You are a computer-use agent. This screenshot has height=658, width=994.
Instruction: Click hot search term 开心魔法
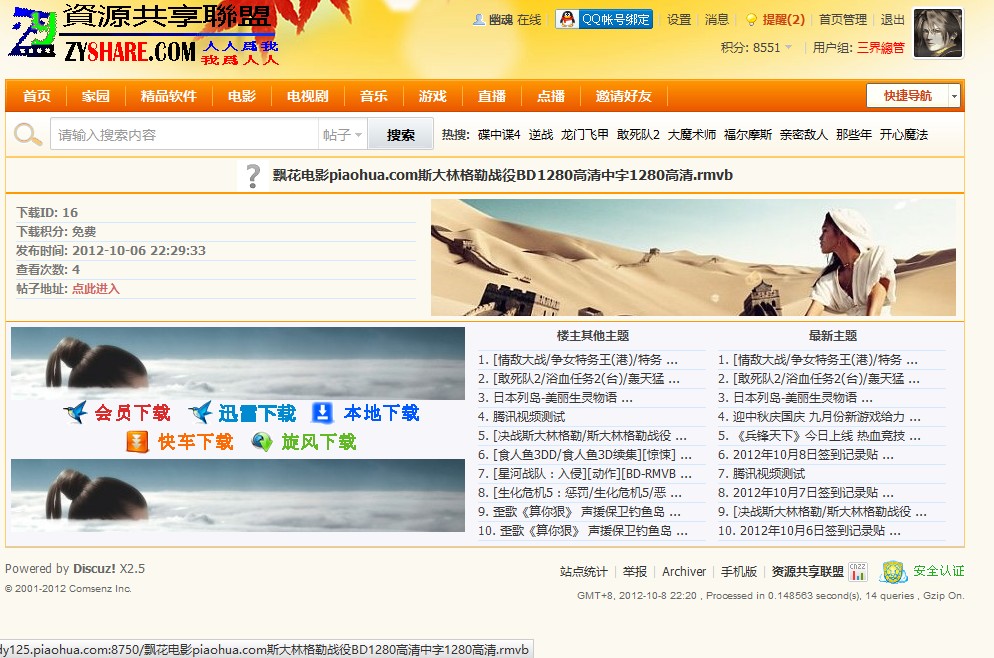pyautogui.click(x=904, y=134)
